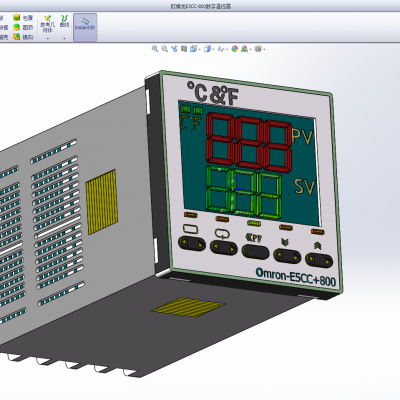This screenshot has width=400, height=400.
Task: Click the Zoom to Fit icon
Action: tap(155, 49)
